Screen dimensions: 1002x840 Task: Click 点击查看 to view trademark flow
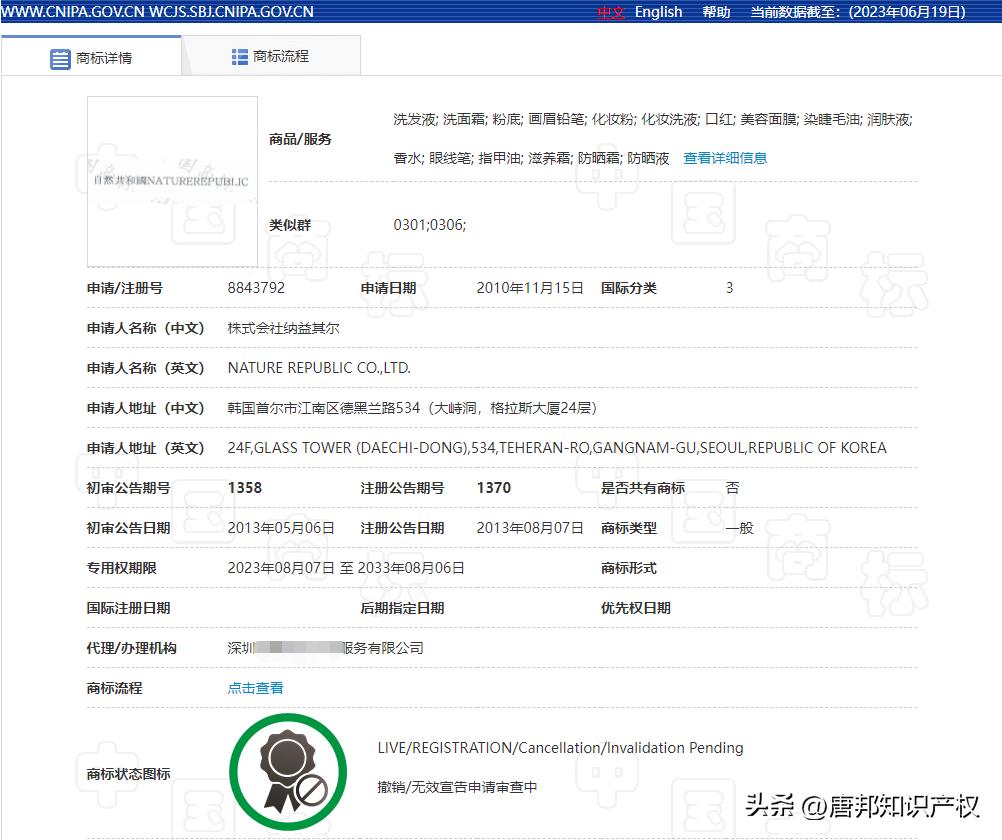[x=254, y=687]
